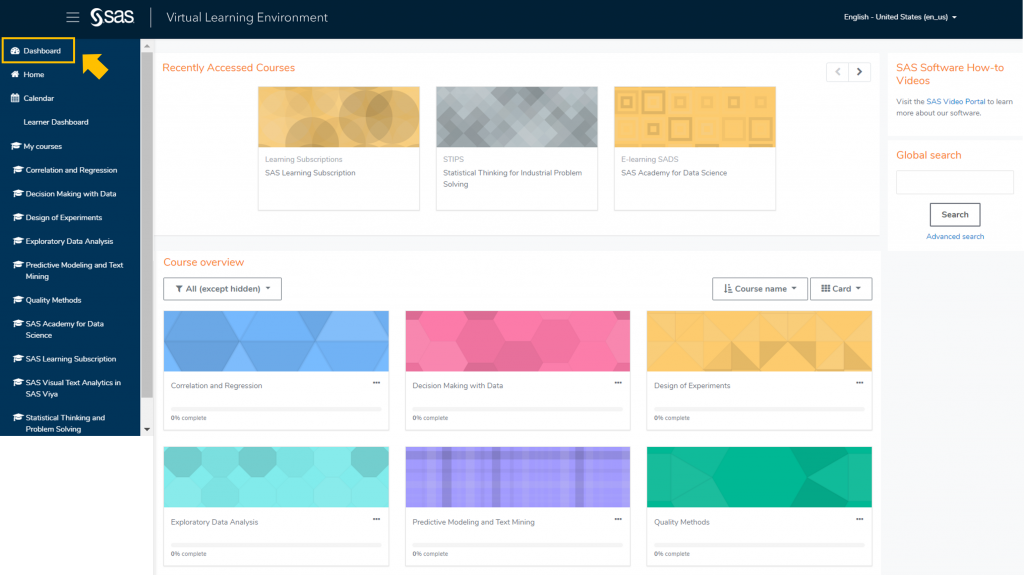Click the SAS logo in header
Screen dimensions: 1024x575
[111, 17]
